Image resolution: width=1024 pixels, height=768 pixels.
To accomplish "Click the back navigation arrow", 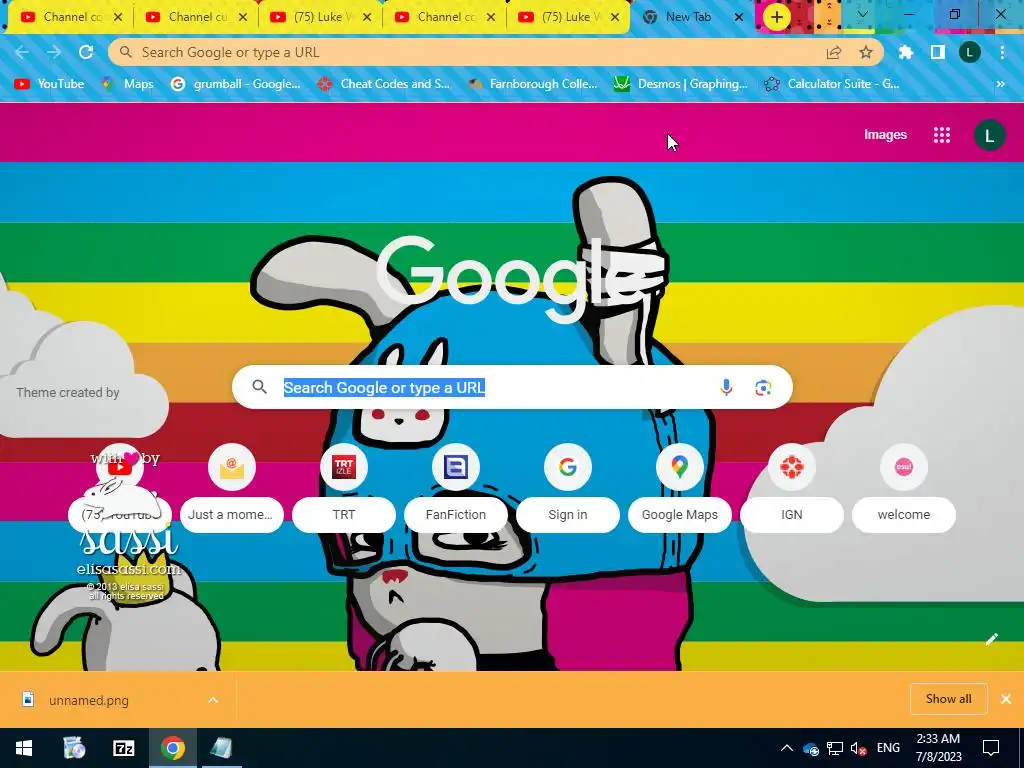I will point(22,52).
